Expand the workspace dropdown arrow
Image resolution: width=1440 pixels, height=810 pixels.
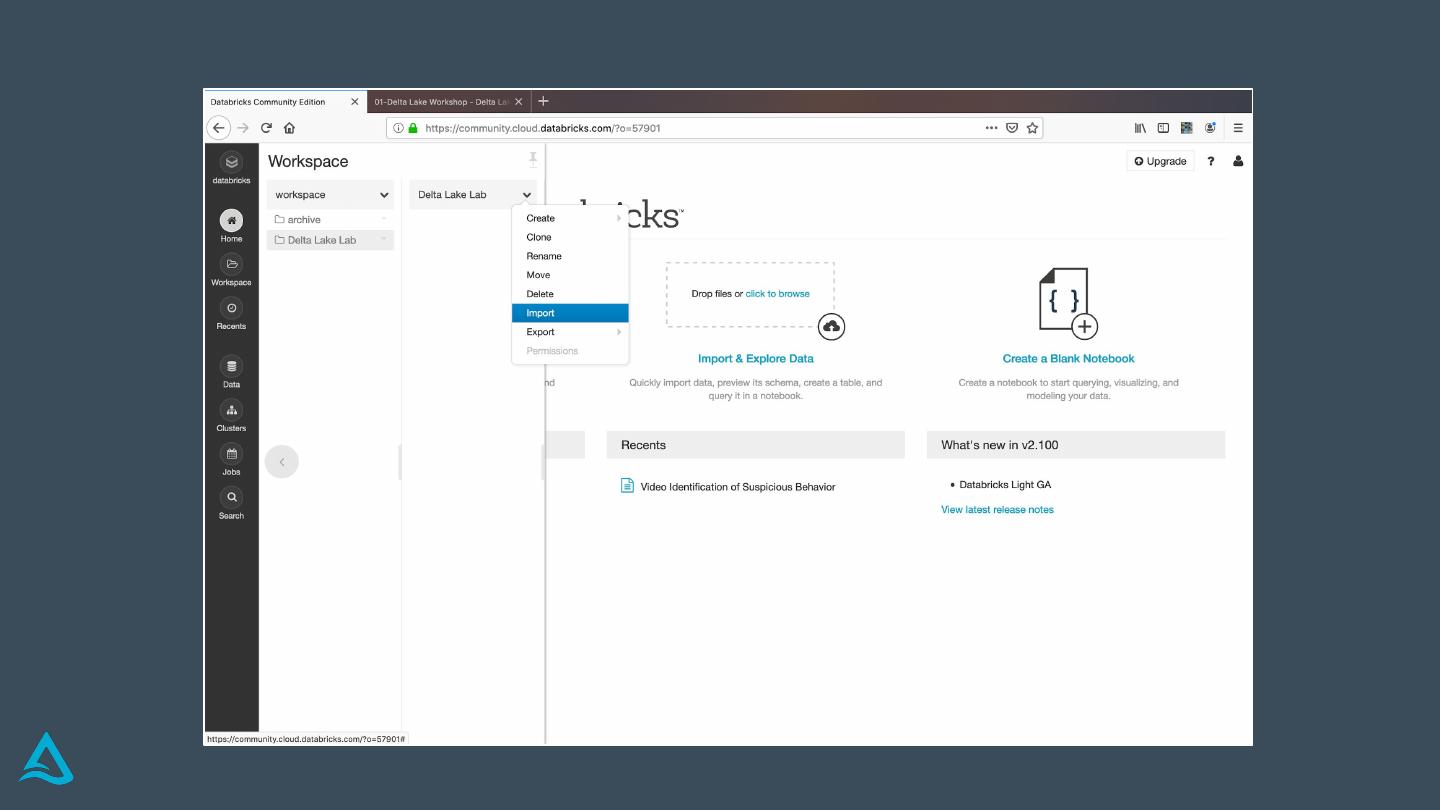point(384,195)
